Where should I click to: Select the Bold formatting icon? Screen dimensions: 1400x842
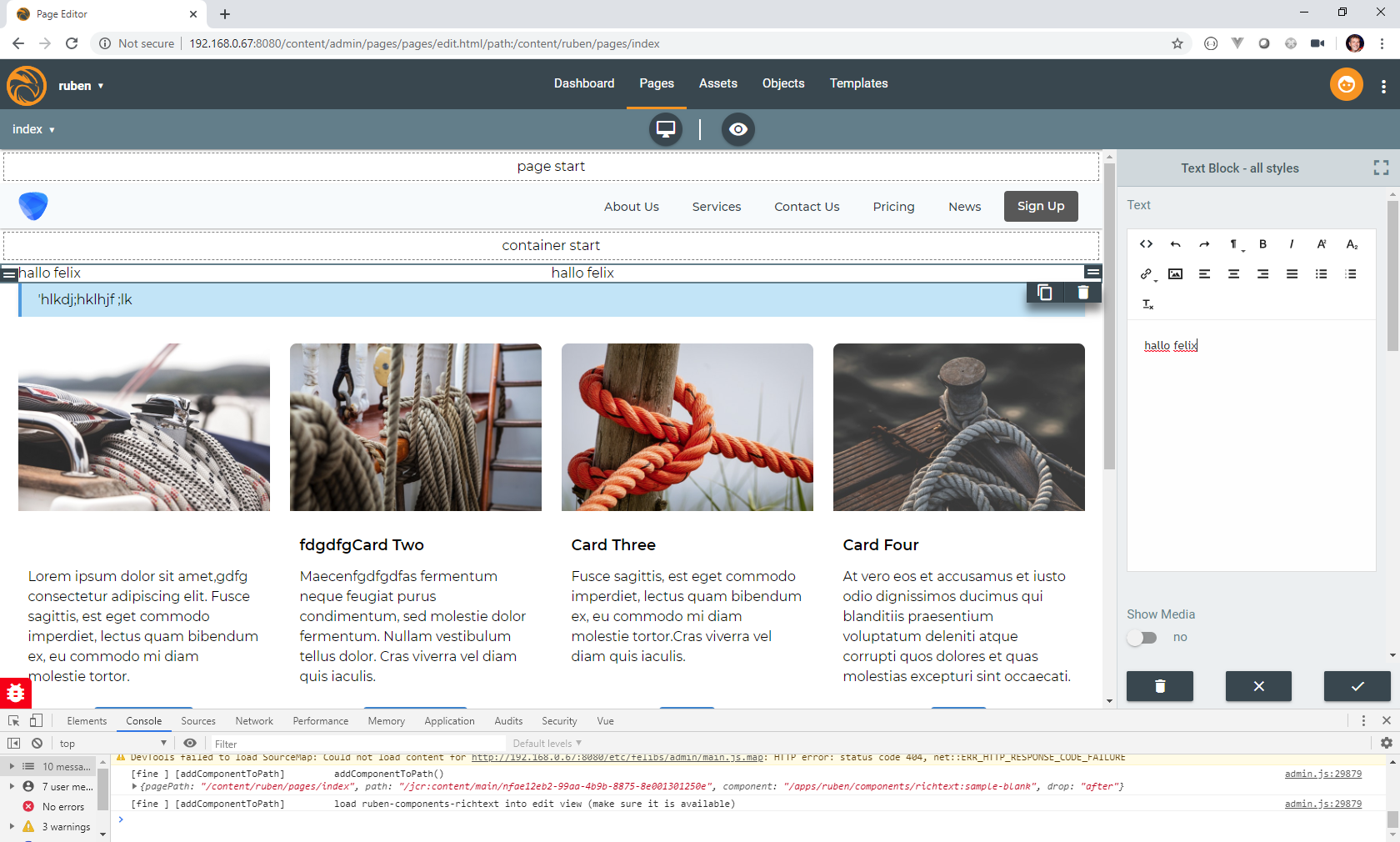[1262, 244]
